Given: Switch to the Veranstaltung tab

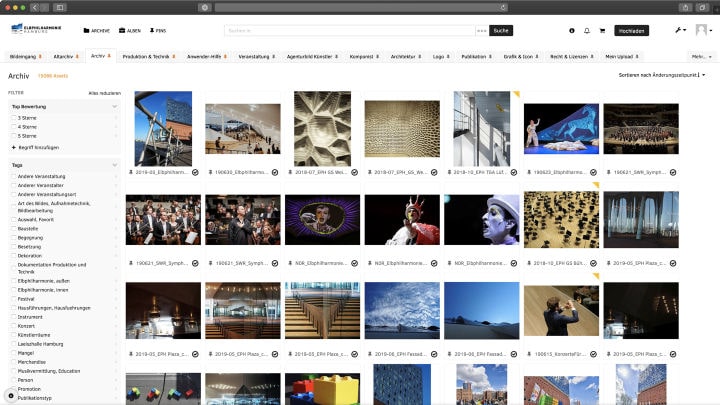Looking at the screenshot, I should pos(253,56).
